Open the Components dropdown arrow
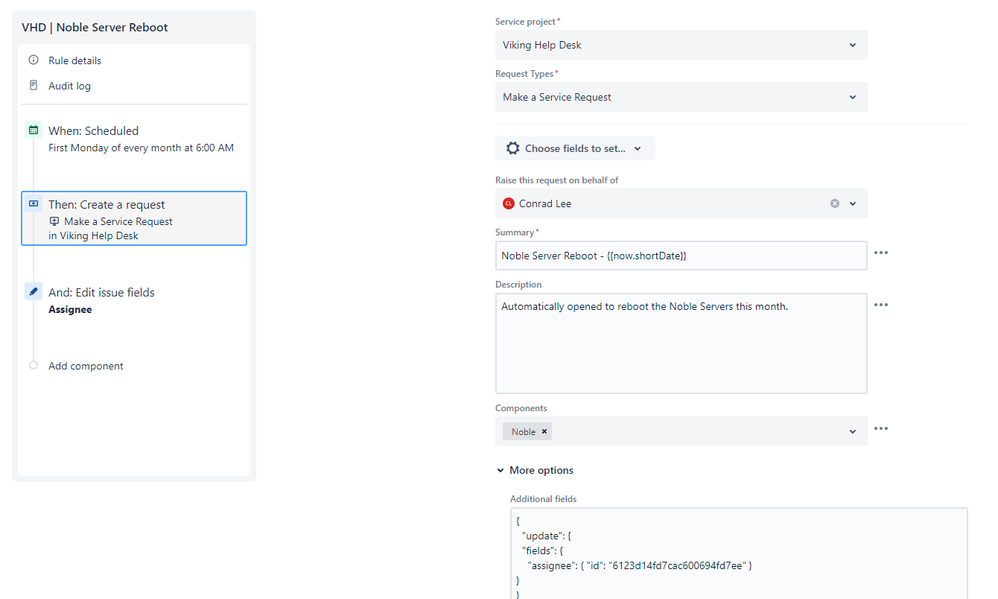This screenshot has height=599, width=998. [853, 432]
